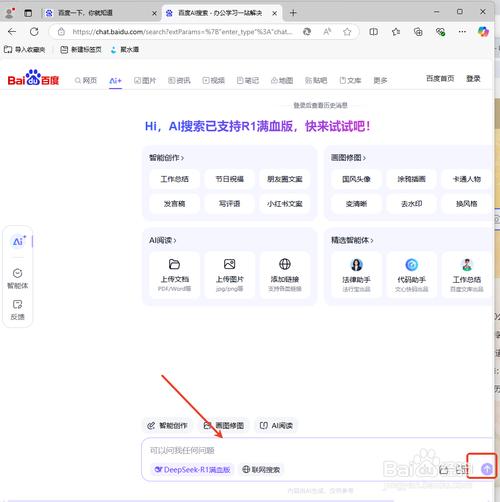Toggle the 联网搜索 web search option
Viewport: 500px width, 502px height.
tap(261, 469)
